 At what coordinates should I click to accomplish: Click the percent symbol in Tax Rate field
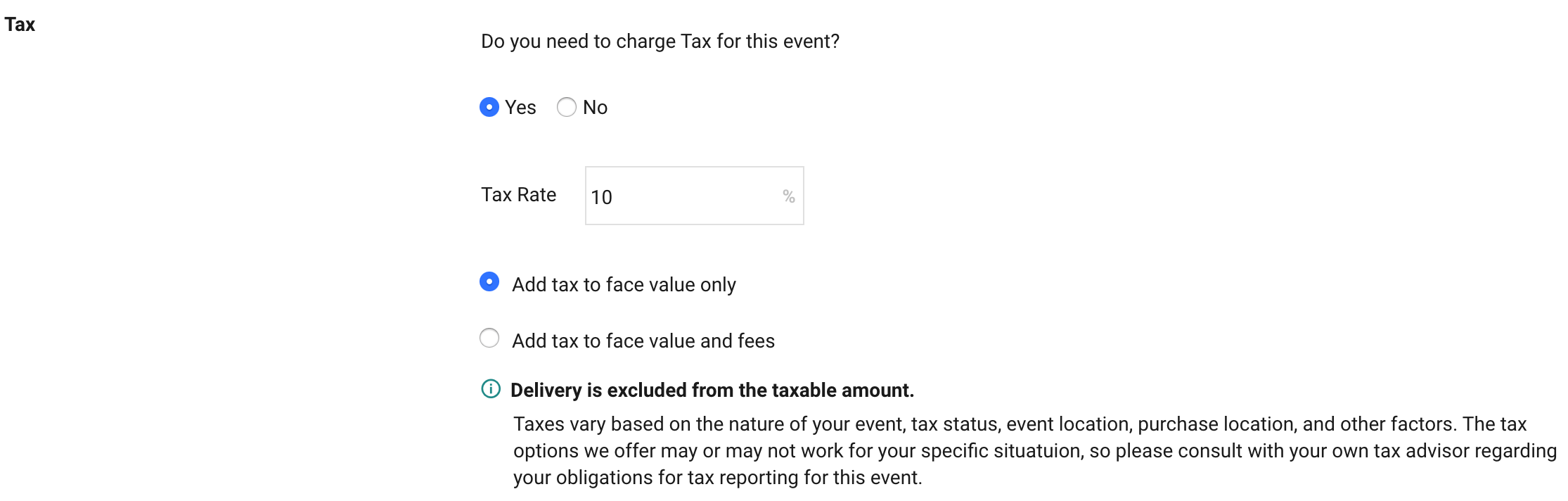coord(789,195)
